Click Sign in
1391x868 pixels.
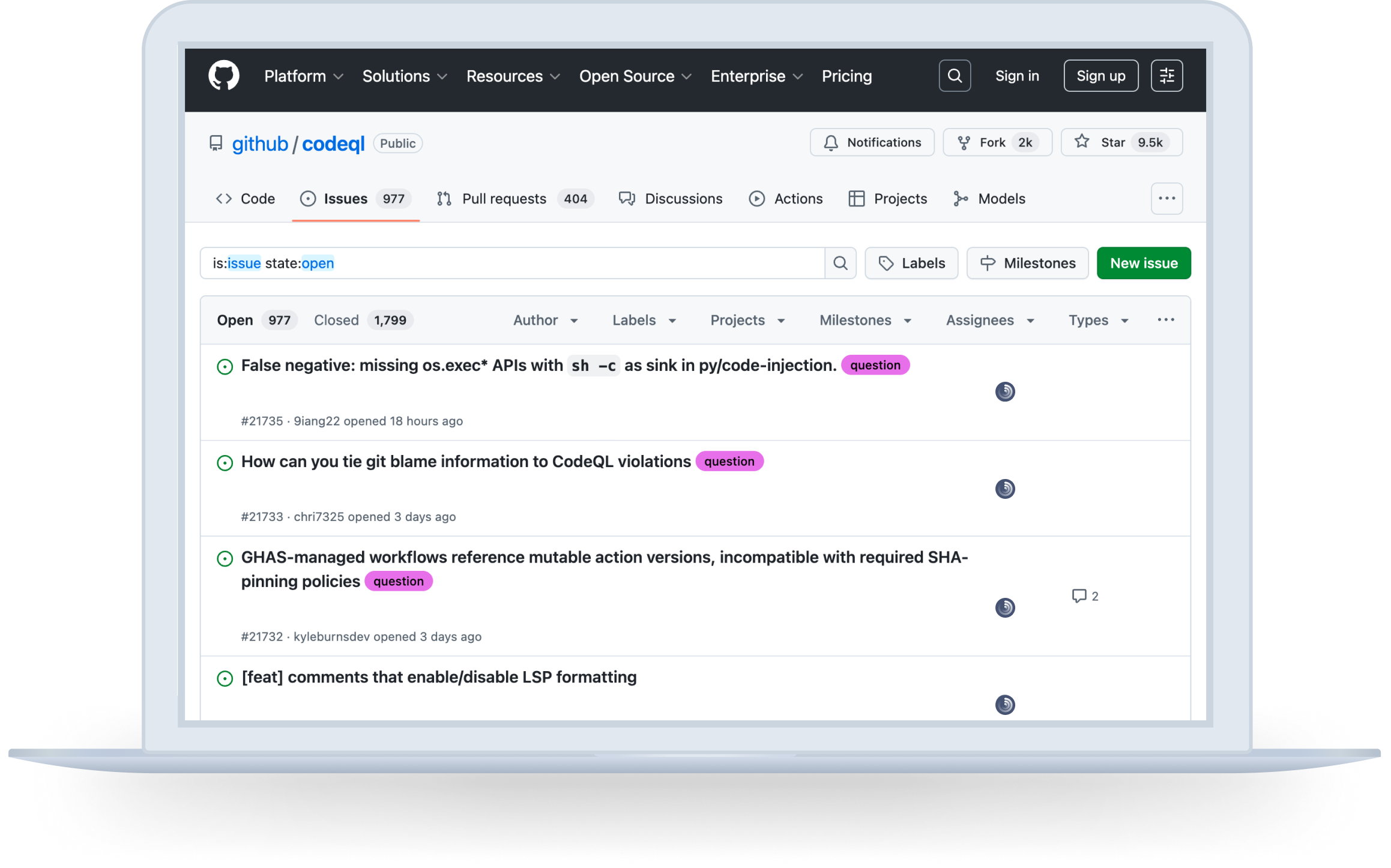coord(1016,76)
